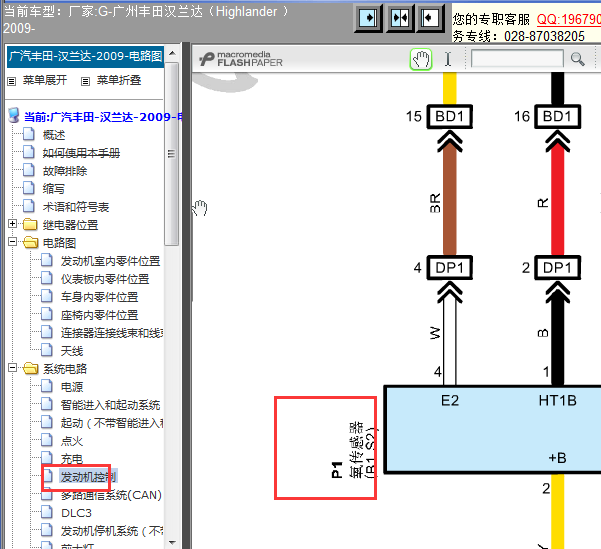Collapse all menus with 菜单折叠

(x=119, y=81)
